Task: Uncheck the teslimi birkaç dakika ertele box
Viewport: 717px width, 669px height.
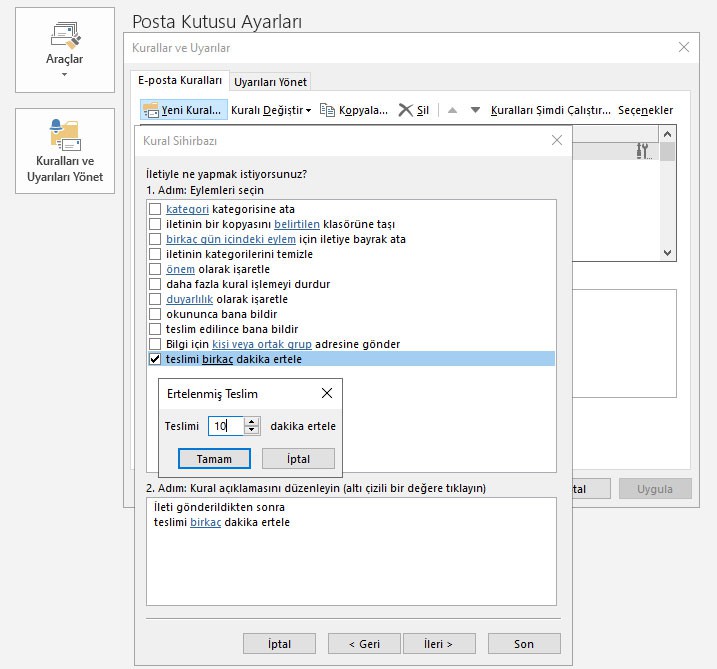Action: [155, 359]
